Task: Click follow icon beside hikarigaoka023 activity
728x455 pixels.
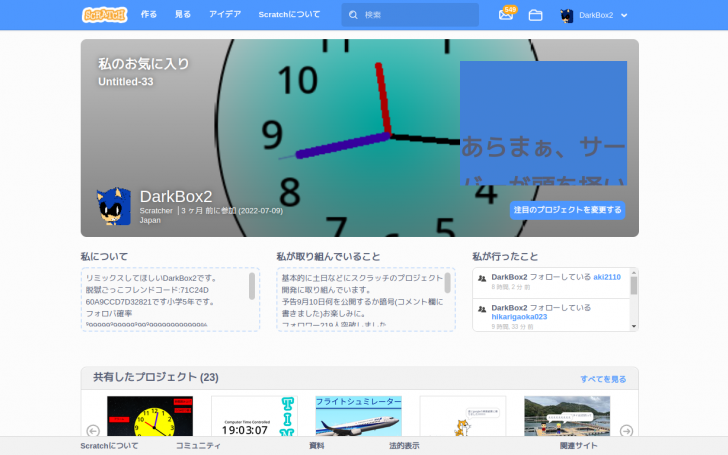Action: click(x=482, y=309)
